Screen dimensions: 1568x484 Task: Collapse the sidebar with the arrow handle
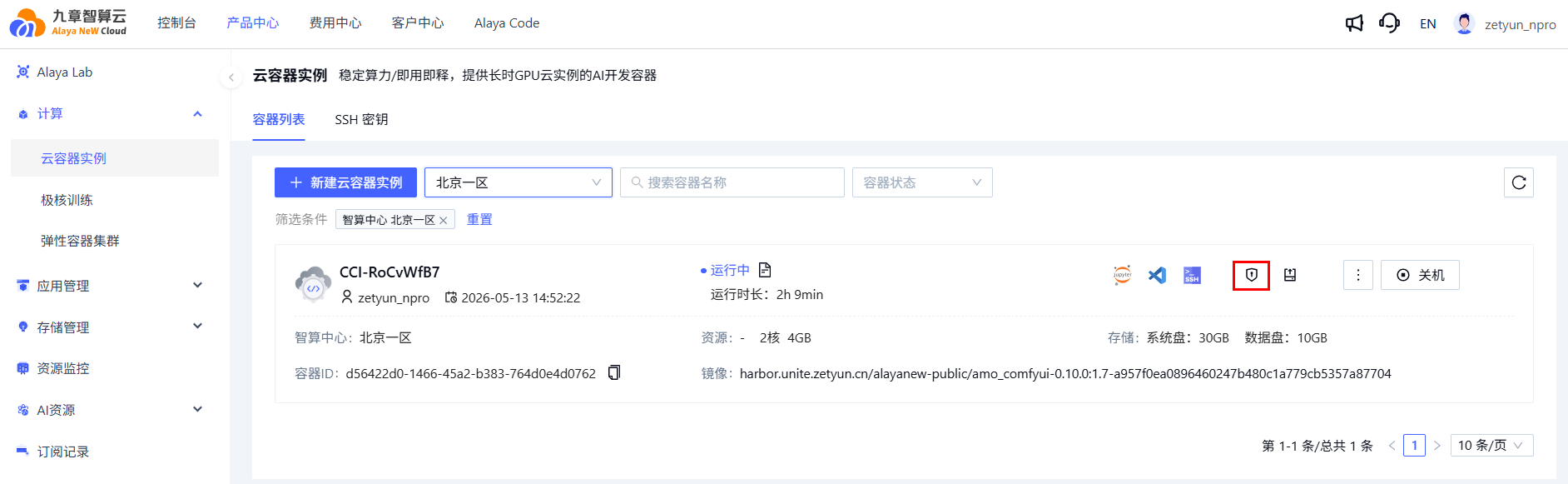point(231,77)
